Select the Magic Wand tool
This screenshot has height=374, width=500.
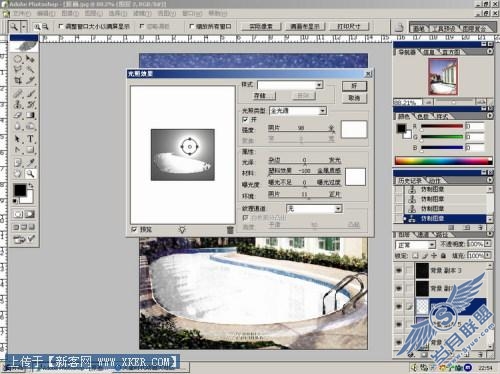30,69
